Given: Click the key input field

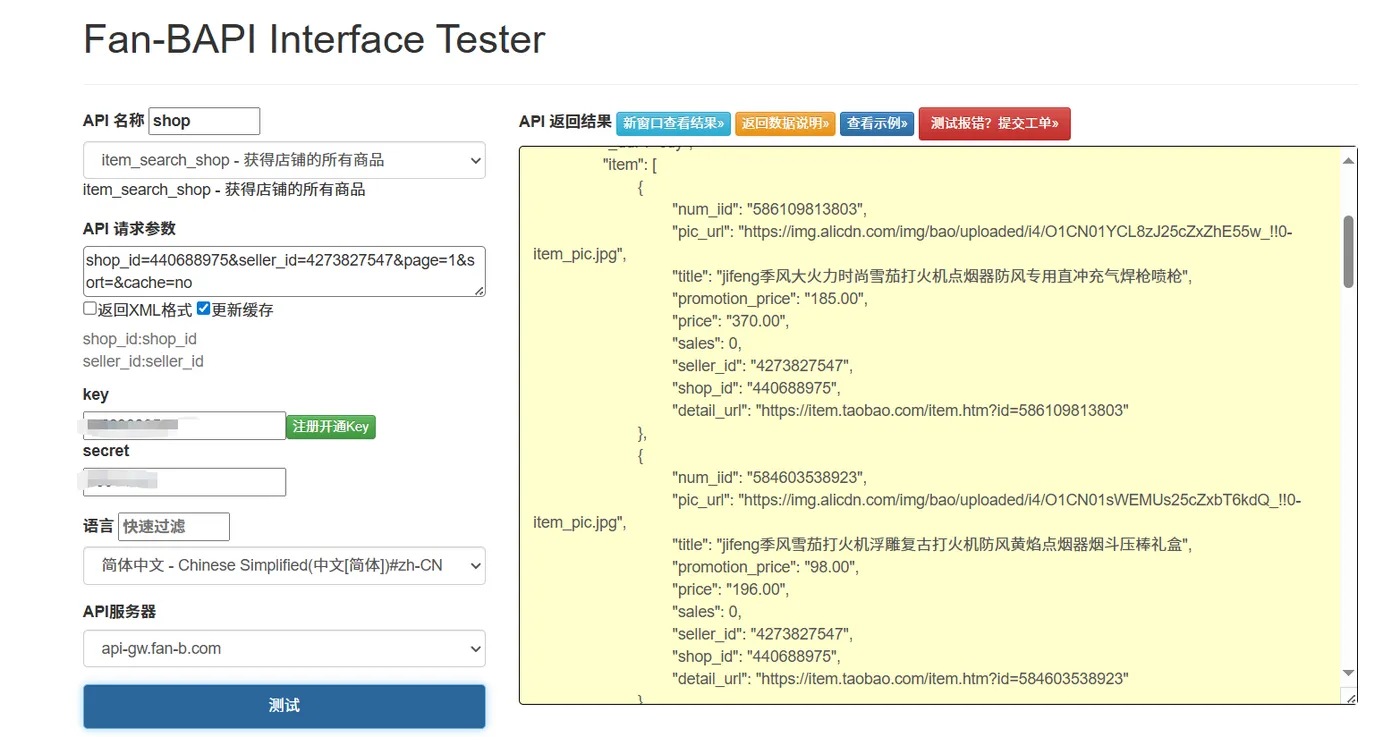Looking at the screenshot, I should tap(184, 426).
